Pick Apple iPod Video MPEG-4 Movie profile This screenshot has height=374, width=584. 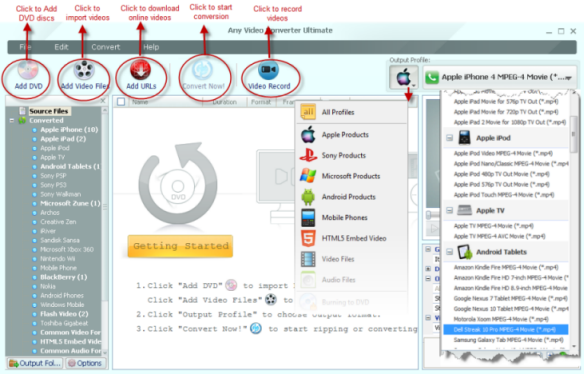(503, 153)
